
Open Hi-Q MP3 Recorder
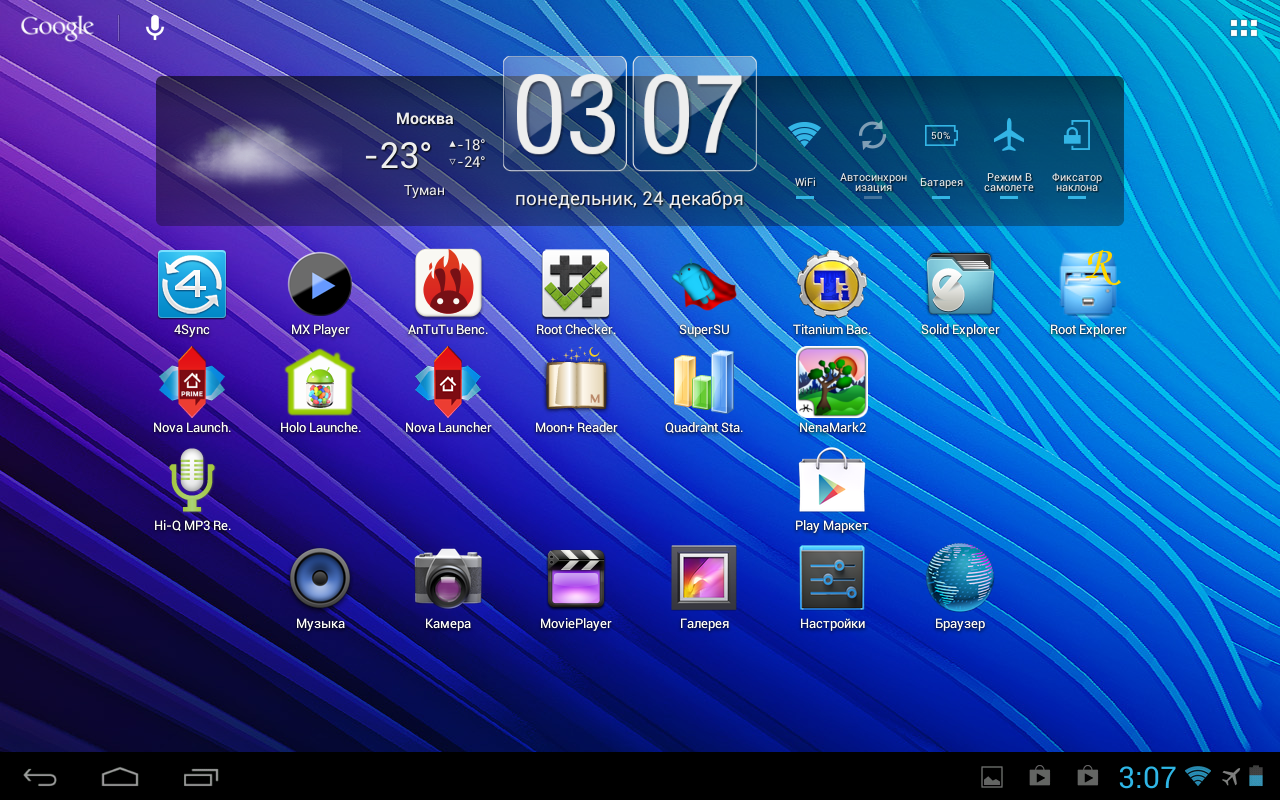192,480
